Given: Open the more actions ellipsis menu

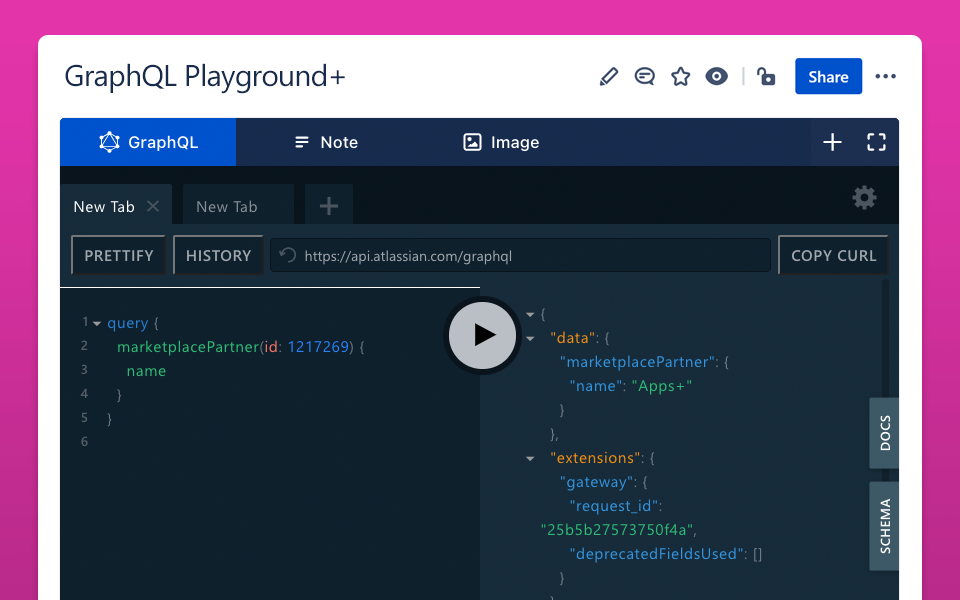Looking at the screenshot, I should click(x=885, y=77).
